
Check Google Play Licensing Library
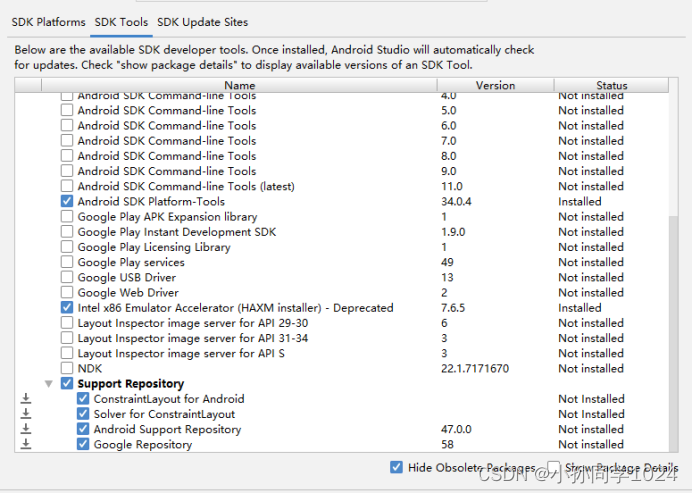tap(67, 247)
